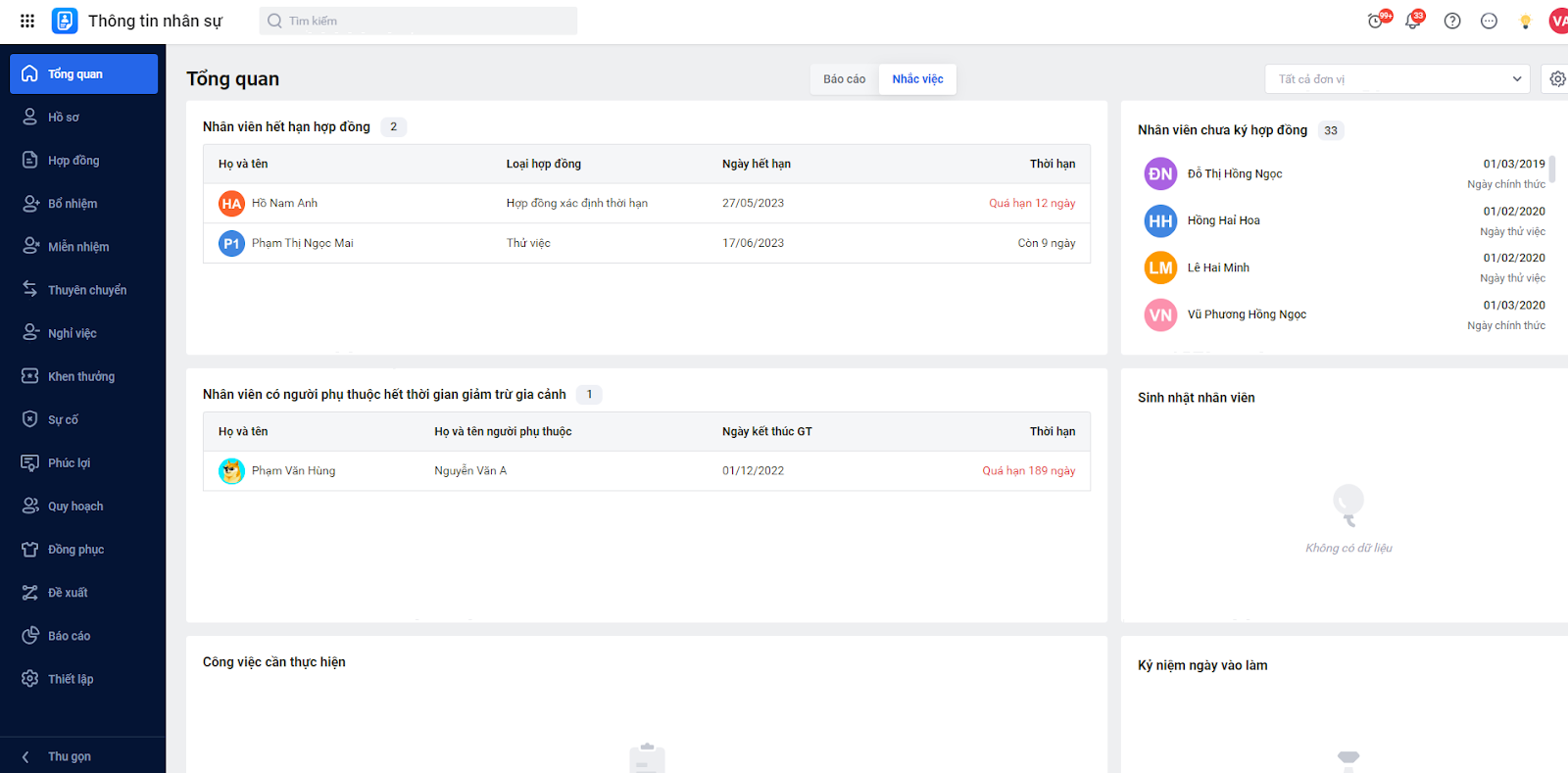
Task: Click the Thông tin nhân sự app logo
Action: click(x=65, y=21)
